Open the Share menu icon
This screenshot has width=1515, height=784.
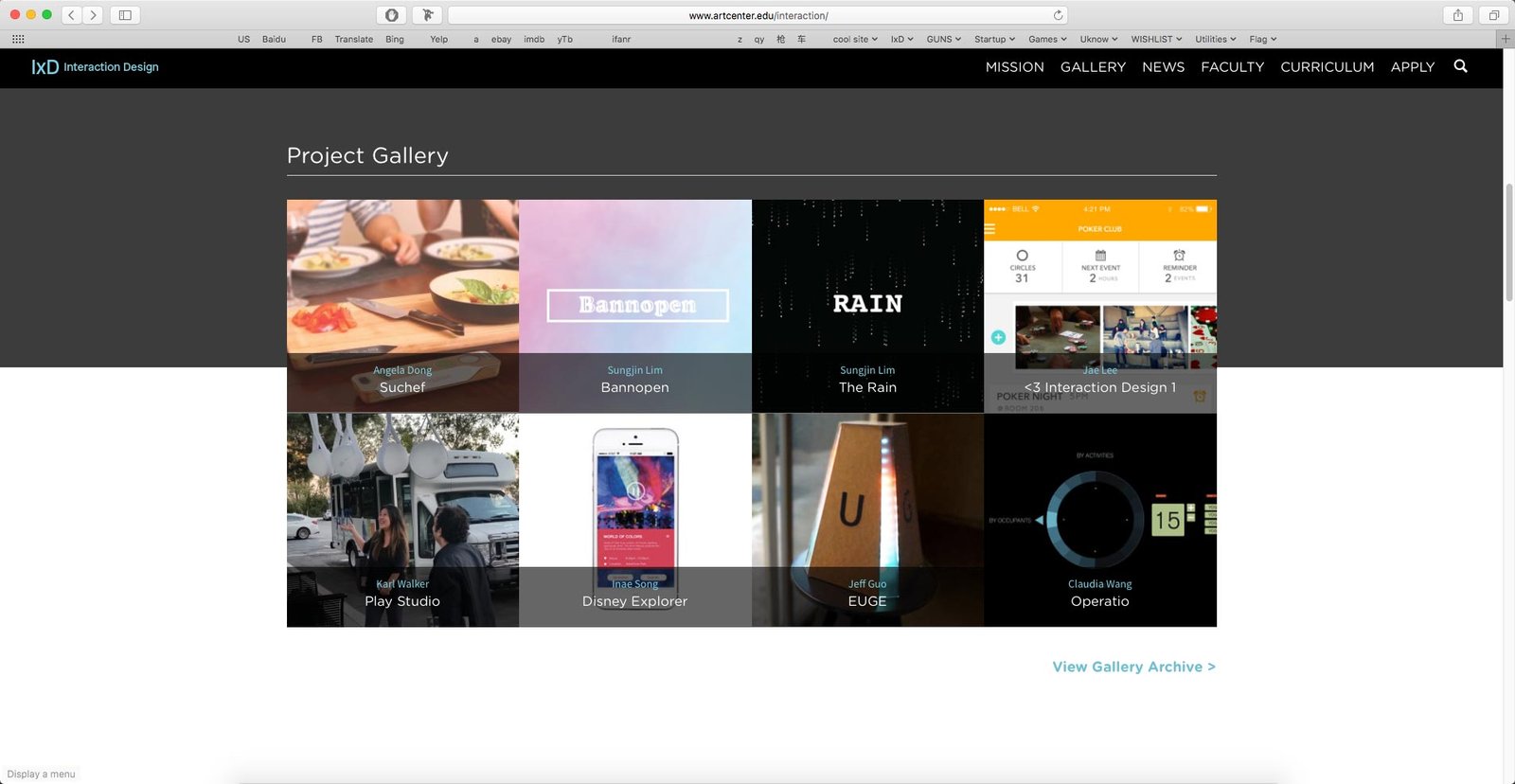click(x=1458, y=15)
